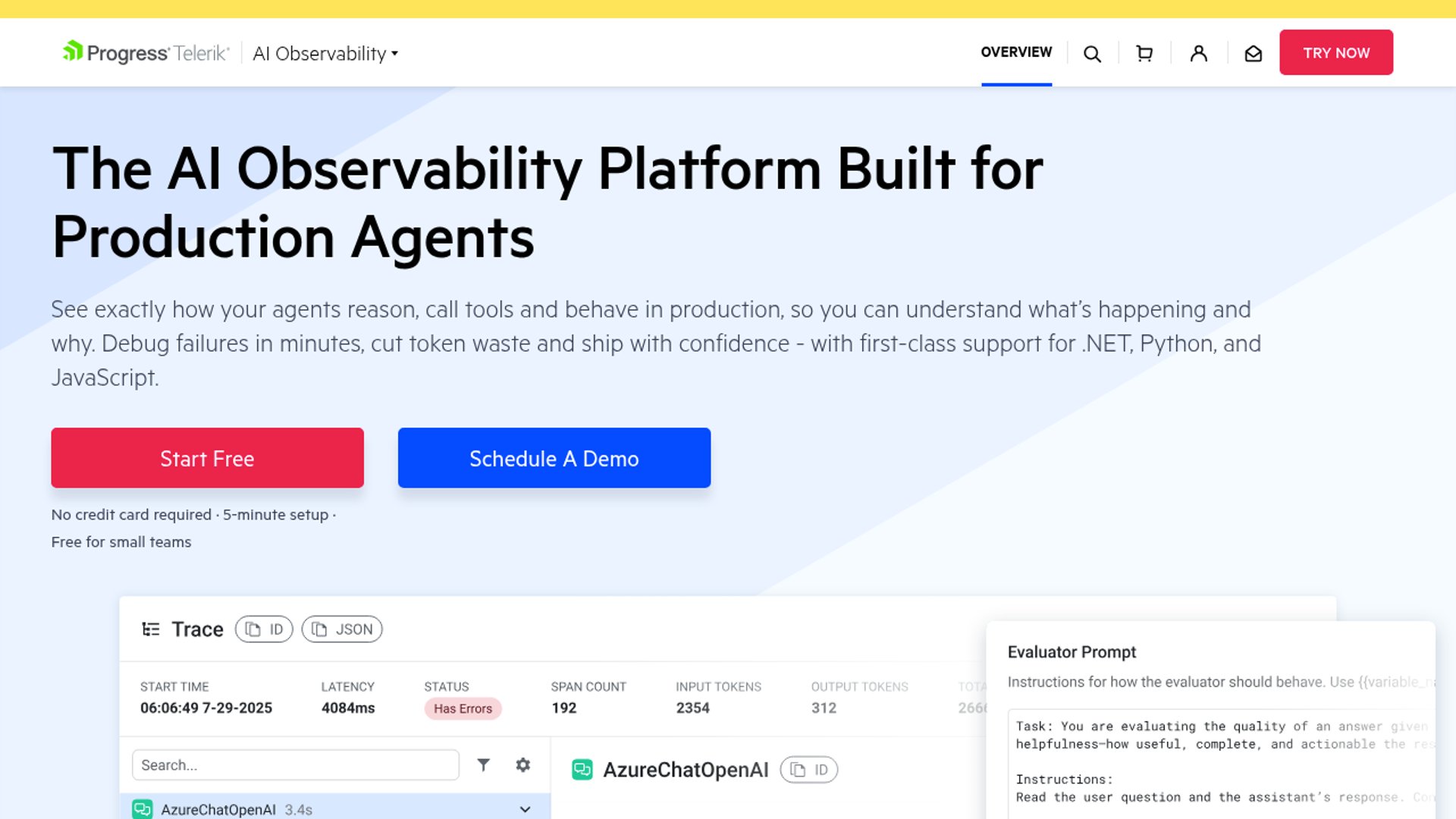Click the contact envelope icon
This screenshot has height=819, width=1456.
[1254, 53]
